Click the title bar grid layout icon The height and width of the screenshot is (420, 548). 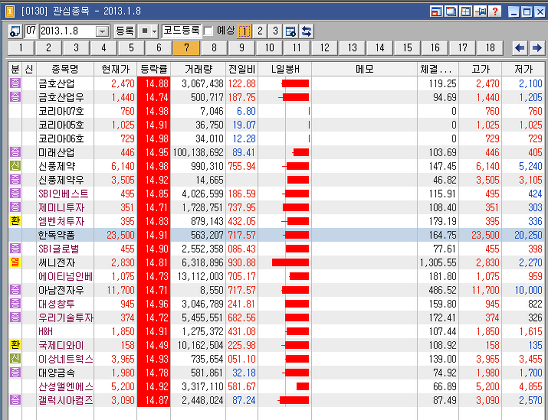tap(466, 12)
